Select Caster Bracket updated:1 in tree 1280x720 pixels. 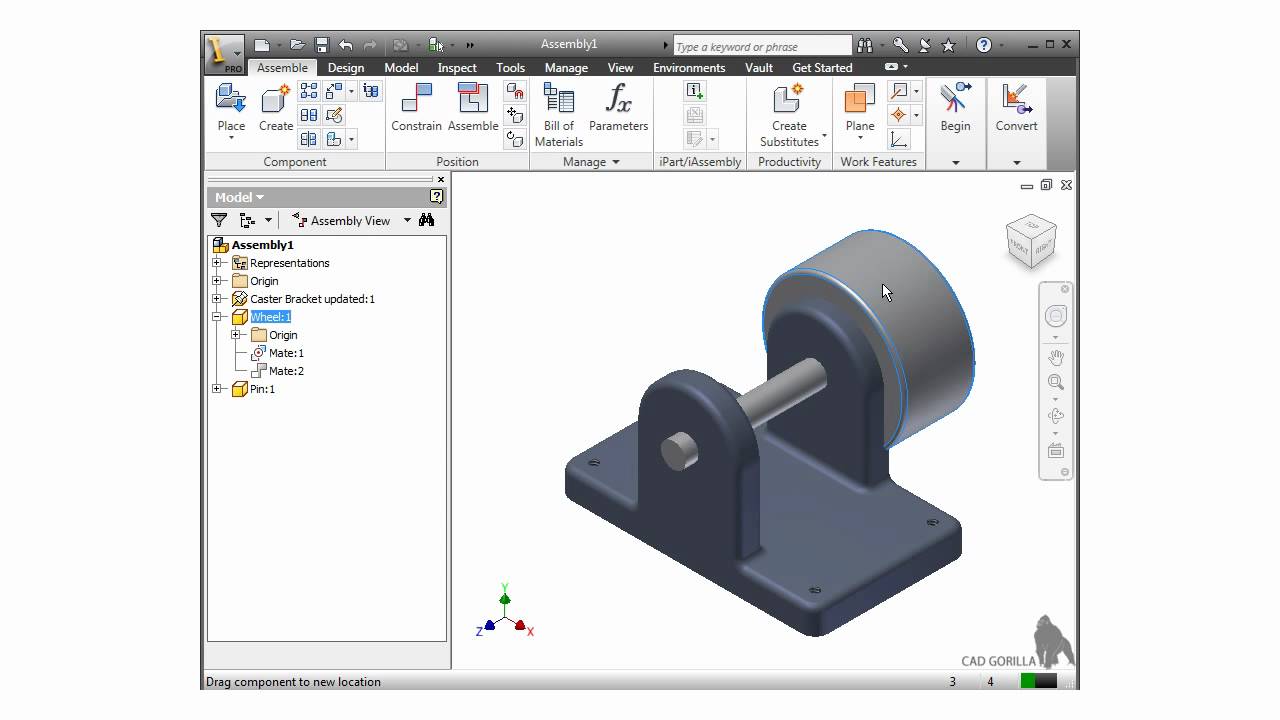tap(312, 299)
